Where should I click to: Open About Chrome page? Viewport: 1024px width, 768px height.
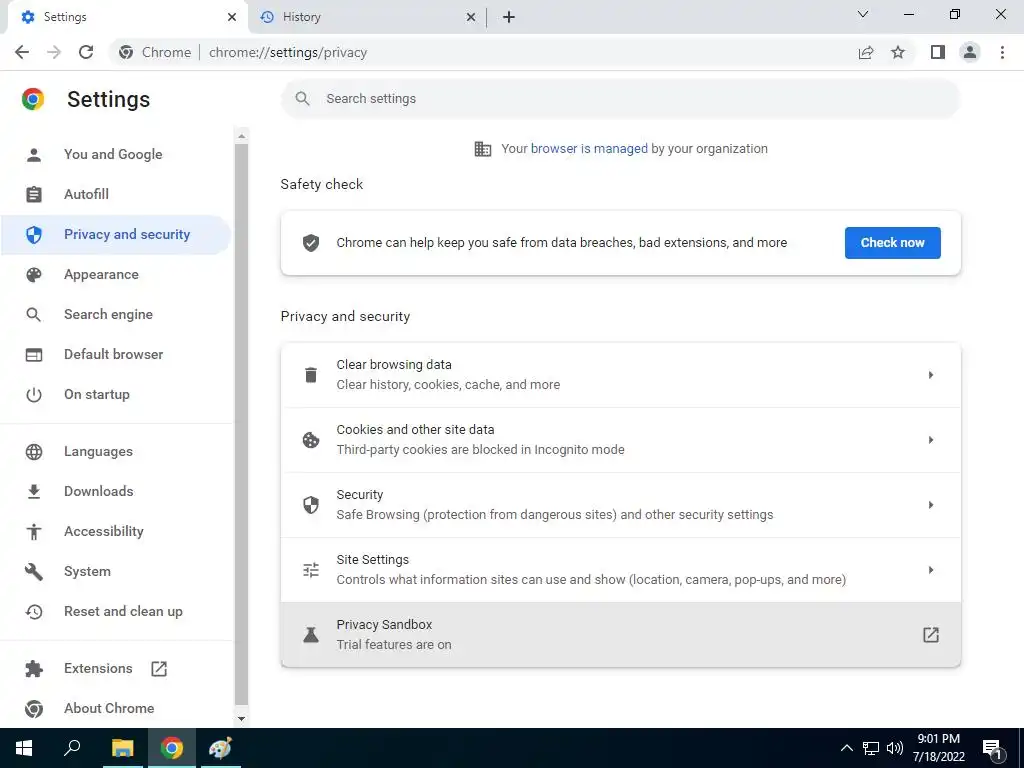(115, 709)
